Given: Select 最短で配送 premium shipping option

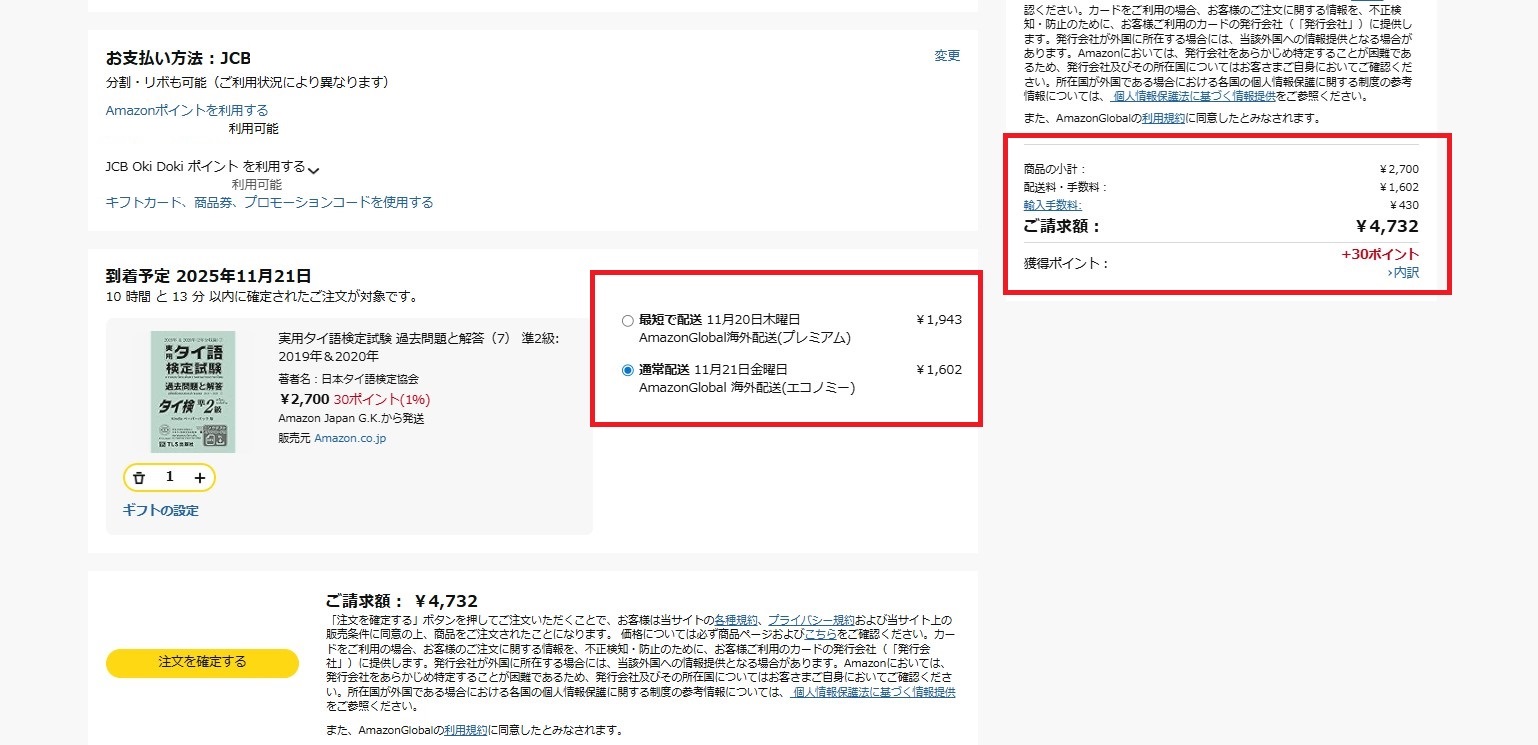Looking at the screenshot, I should point(628,320).
